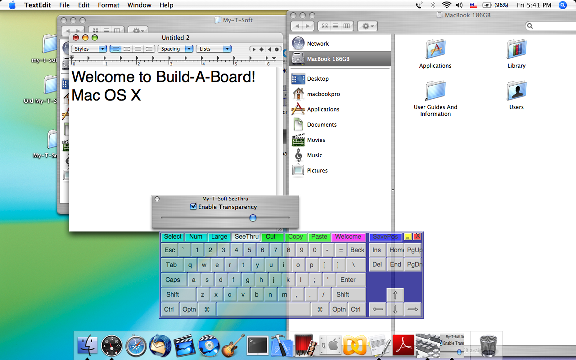576x360 pixels.
Task: Click Wi-Fi status icon in menu bar
Action: point(446,5)
